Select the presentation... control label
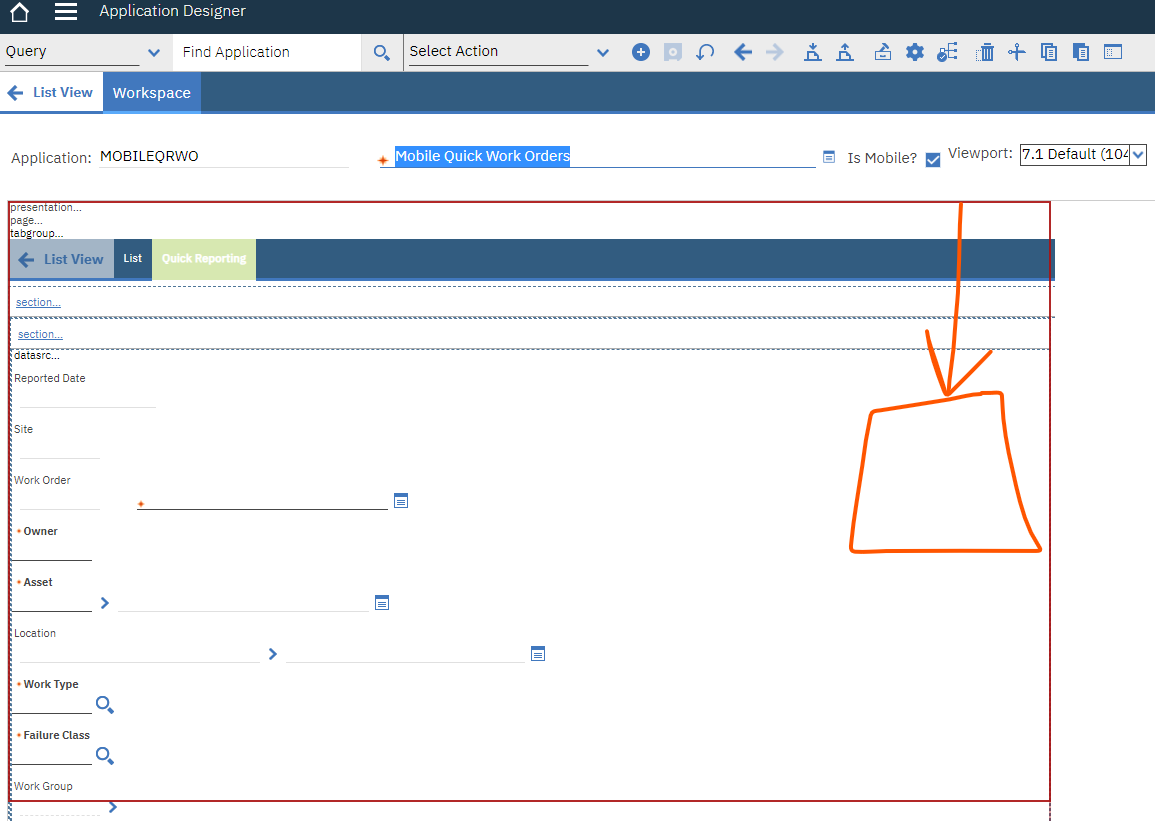The height and width of the screenshot is (821, 1155). 46,208
